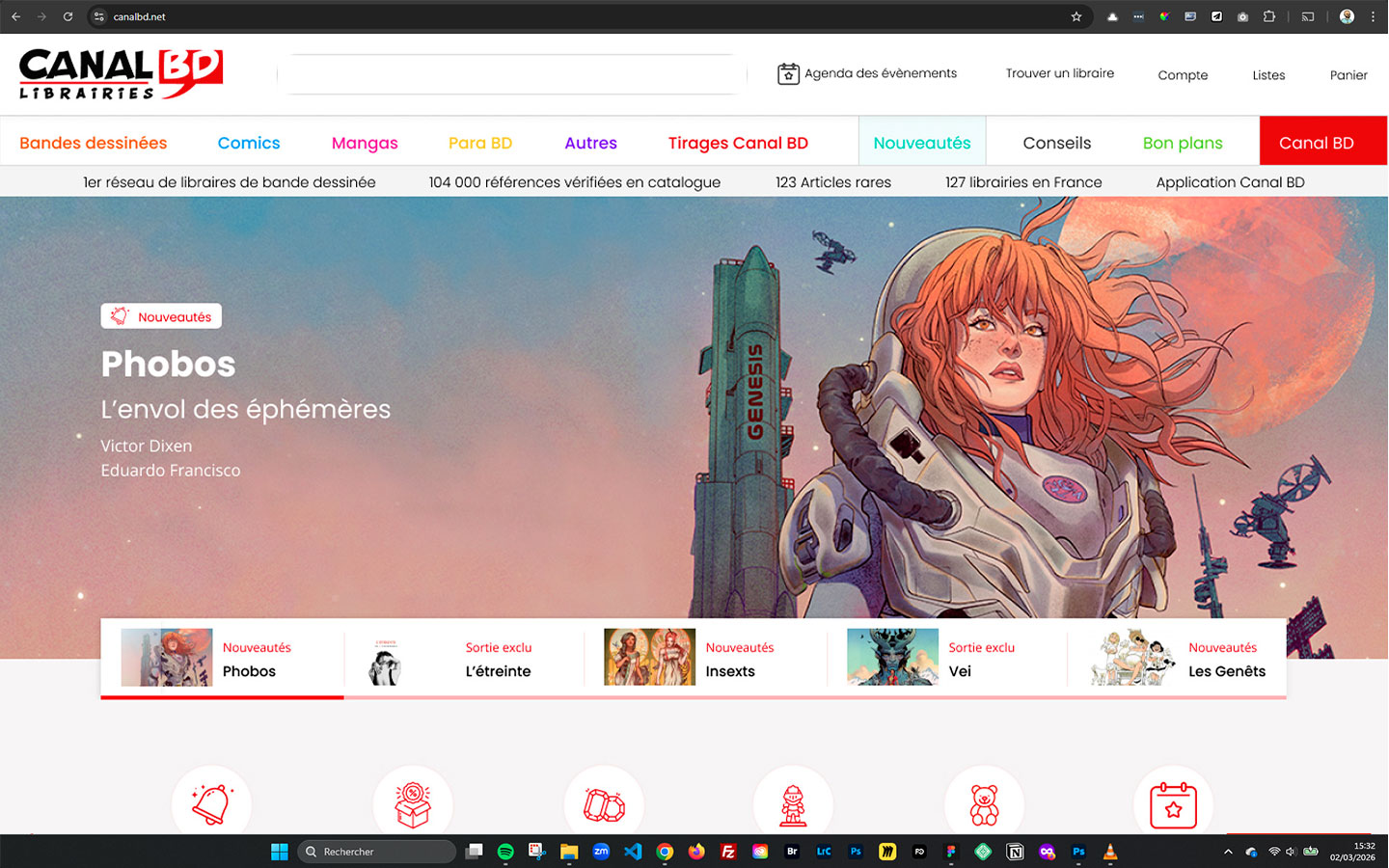Click the Trouver un libraire link

click(1059, 73)
